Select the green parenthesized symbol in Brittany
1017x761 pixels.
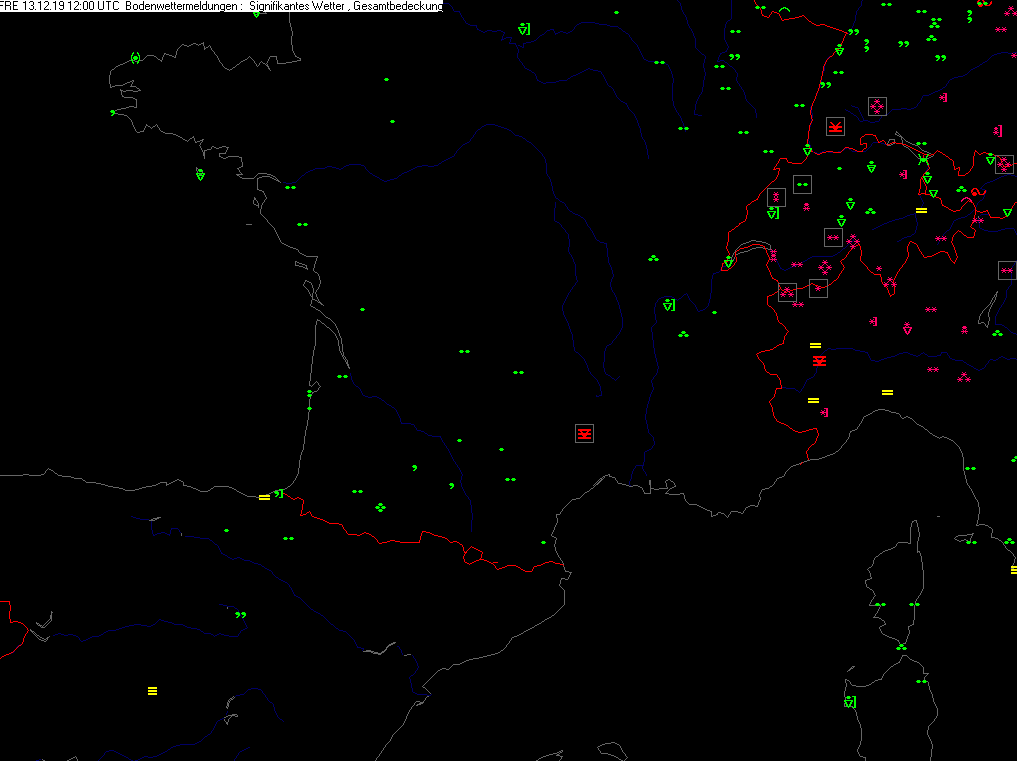point(135,58)
